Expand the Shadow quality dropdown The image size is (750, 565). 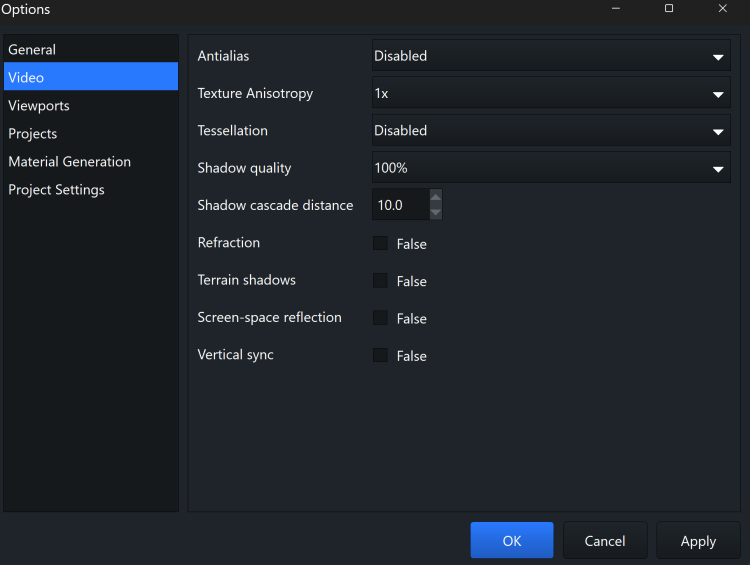[x=551, y=168]
